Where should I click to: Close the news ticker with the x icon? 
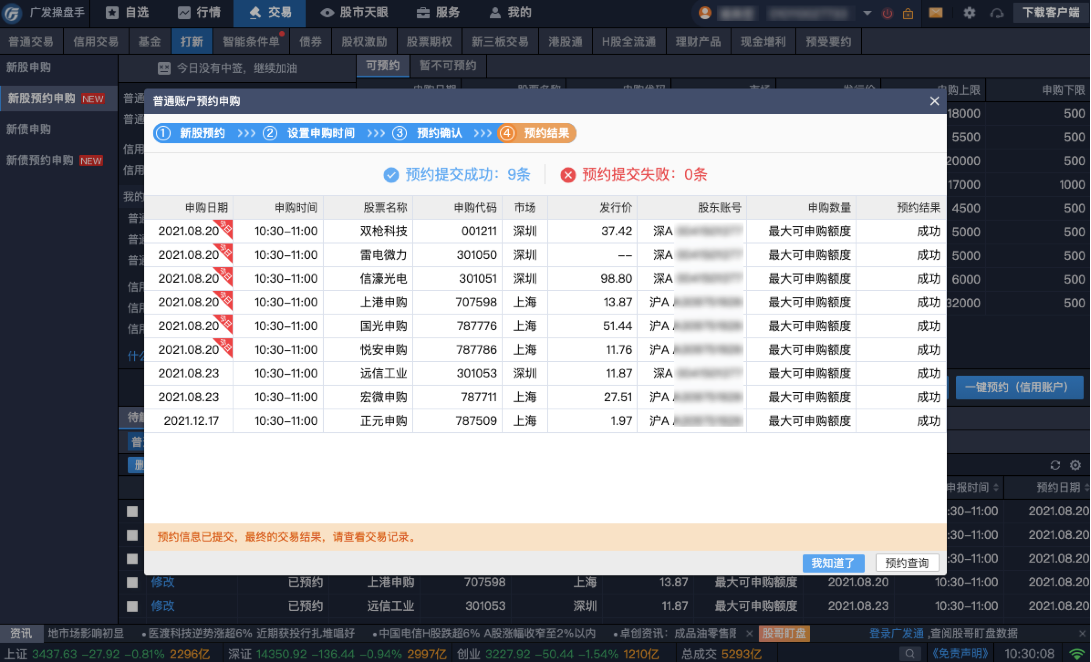(749, 633)
